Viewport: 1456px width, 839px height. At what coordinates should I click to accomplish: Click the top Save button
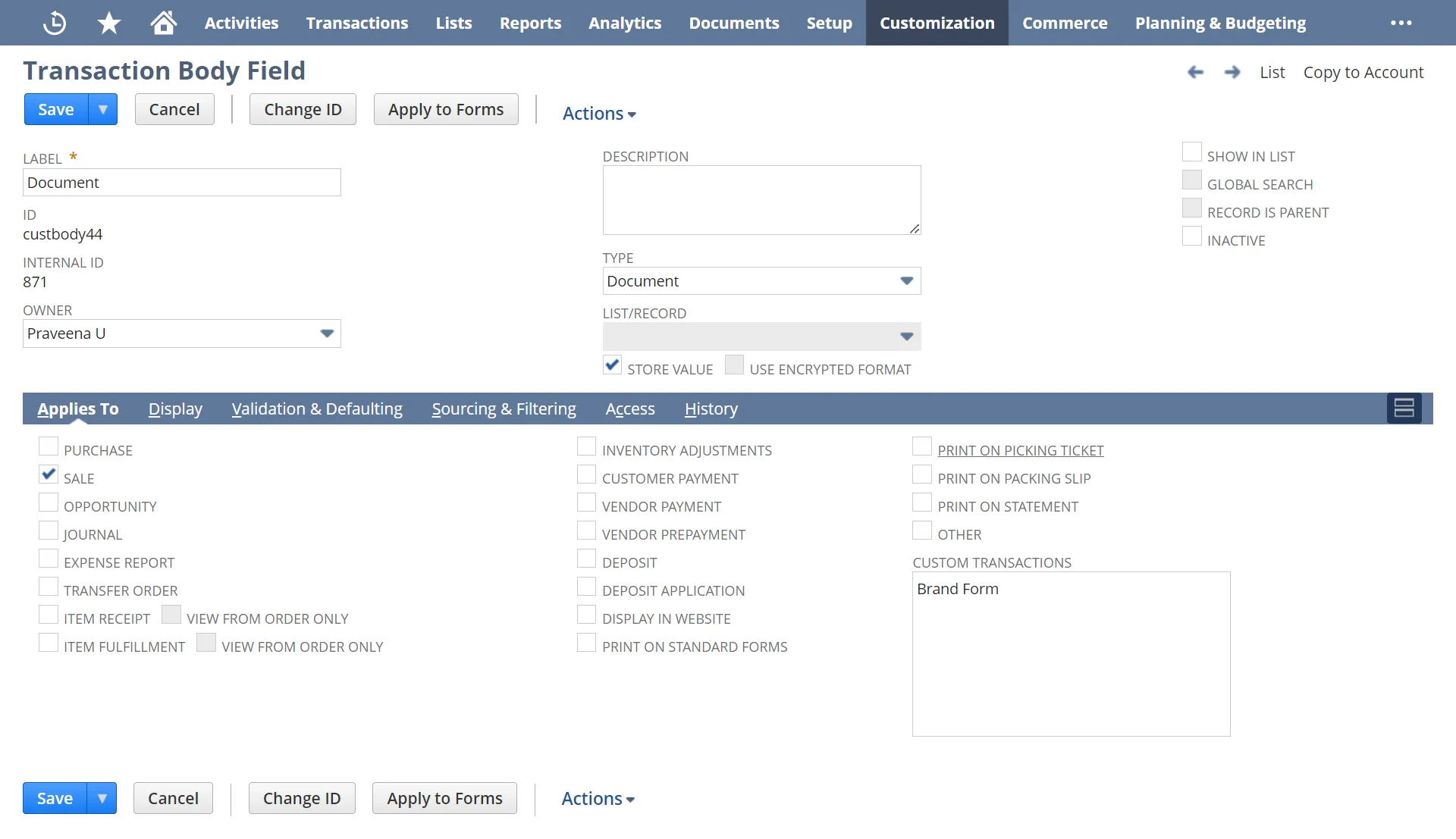tap(56, 109)
